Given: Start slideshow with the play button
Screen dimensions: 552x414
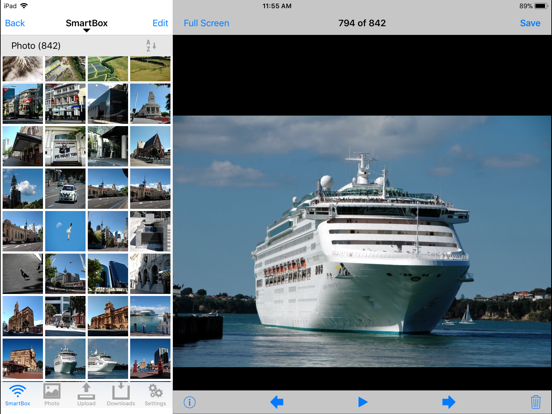Looking at the screenshot, I should 363,402.
